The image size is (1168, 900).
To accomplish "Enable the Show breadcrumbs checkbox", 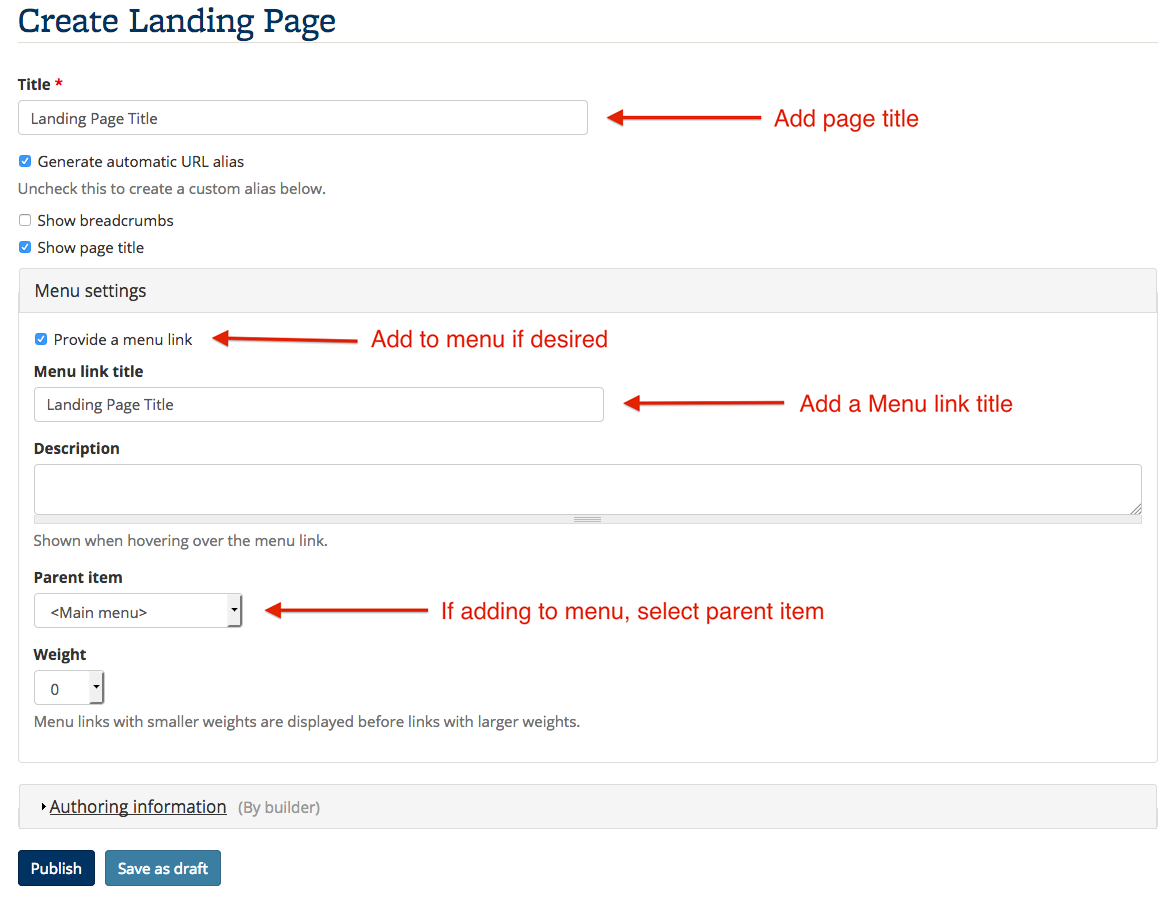I will coord(25,220).
